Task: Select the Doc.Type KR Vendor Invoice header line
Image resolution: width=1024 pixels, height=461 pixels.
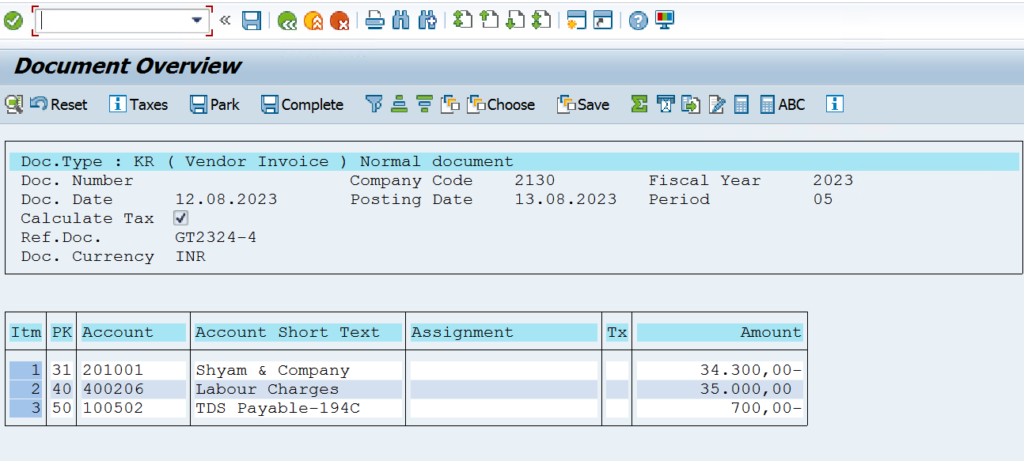Action: pyautogui.click(x=514, y=161)
